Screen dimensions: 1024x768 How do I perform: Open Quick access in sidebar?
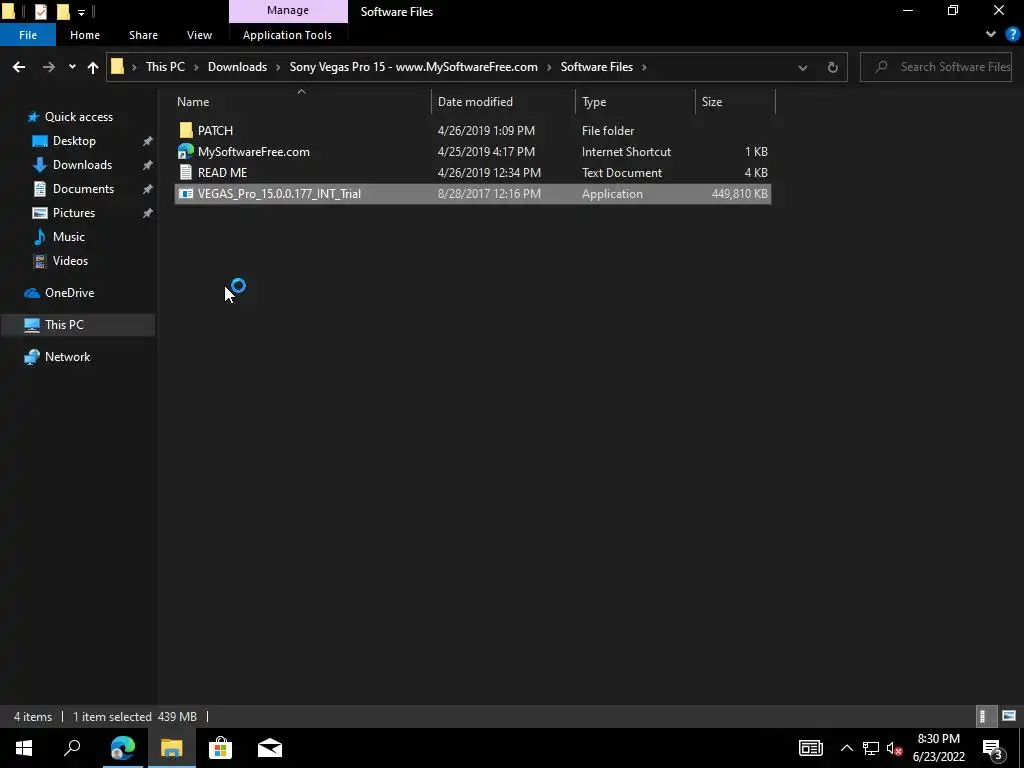78,117
